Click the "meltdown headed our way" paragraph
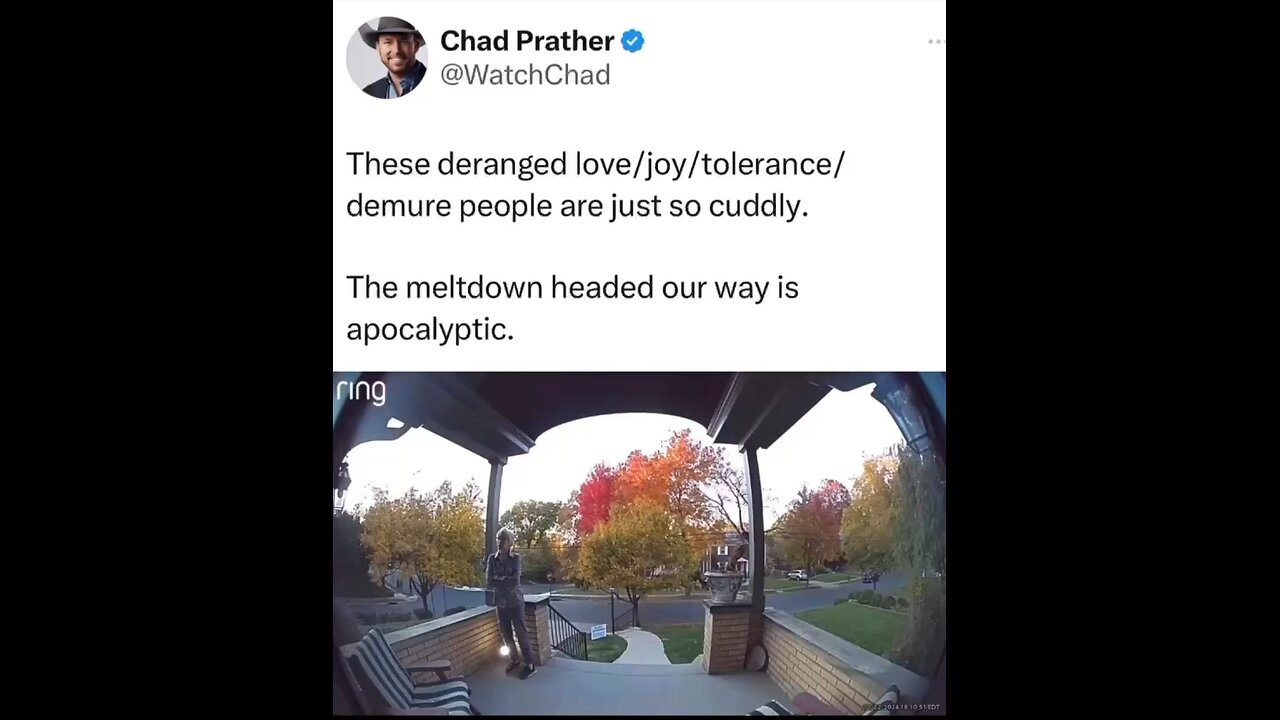This screenshot has width=1280, height=720. [572, 308]
